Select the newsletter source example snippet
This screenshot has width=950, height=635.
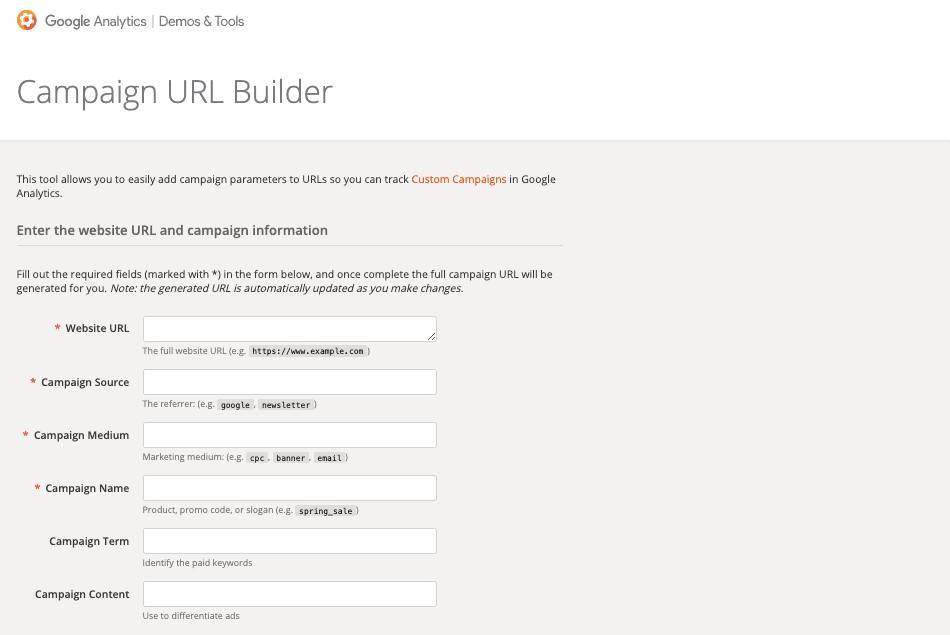[x=286, y=404]
